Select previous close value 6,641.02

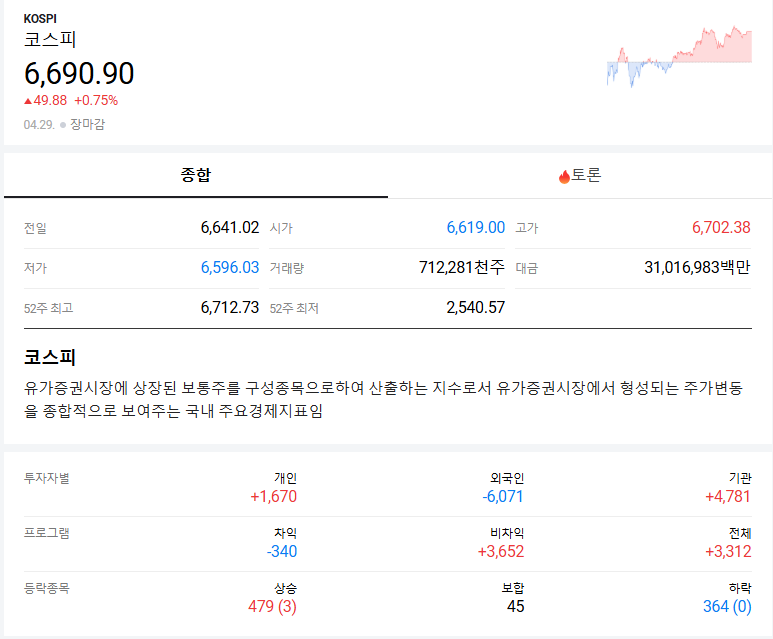coord(230,227)
